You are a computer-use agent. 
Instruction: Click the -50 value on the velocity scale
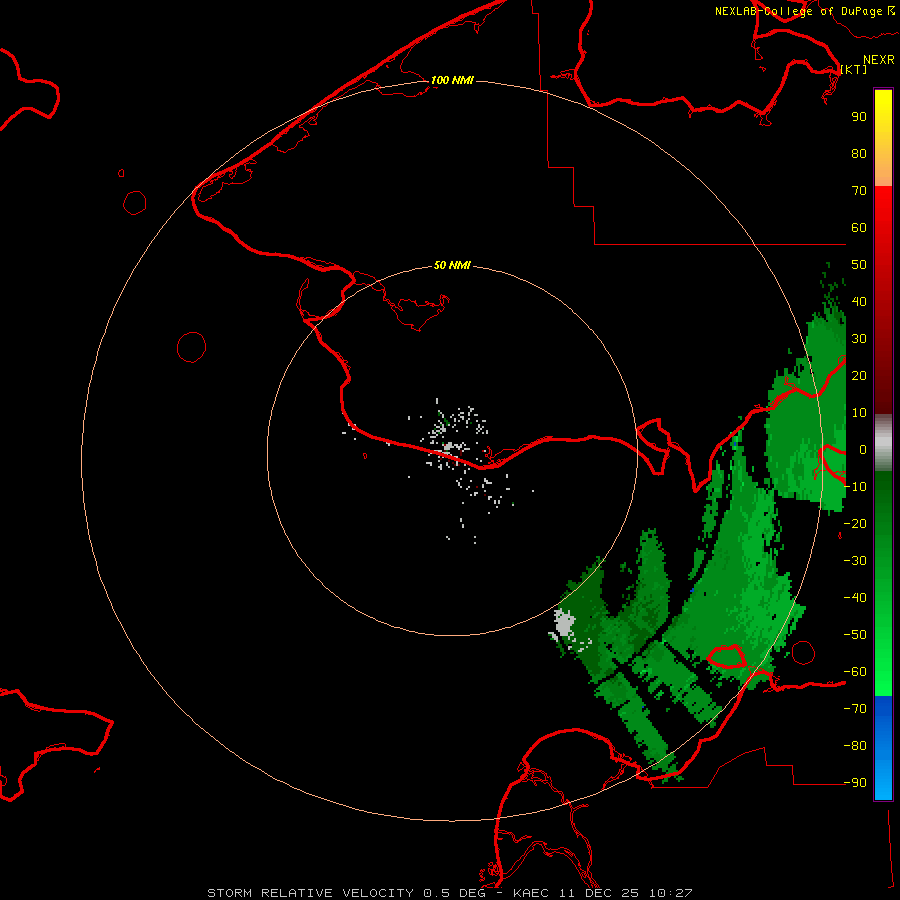click(x=855, y=634)
